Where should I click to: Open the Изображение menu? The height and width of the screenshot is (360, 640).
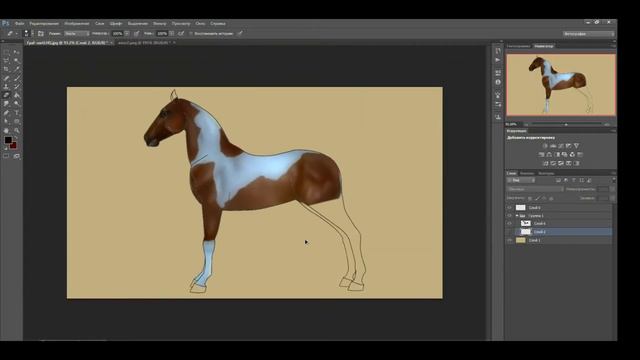coord(77,24)
